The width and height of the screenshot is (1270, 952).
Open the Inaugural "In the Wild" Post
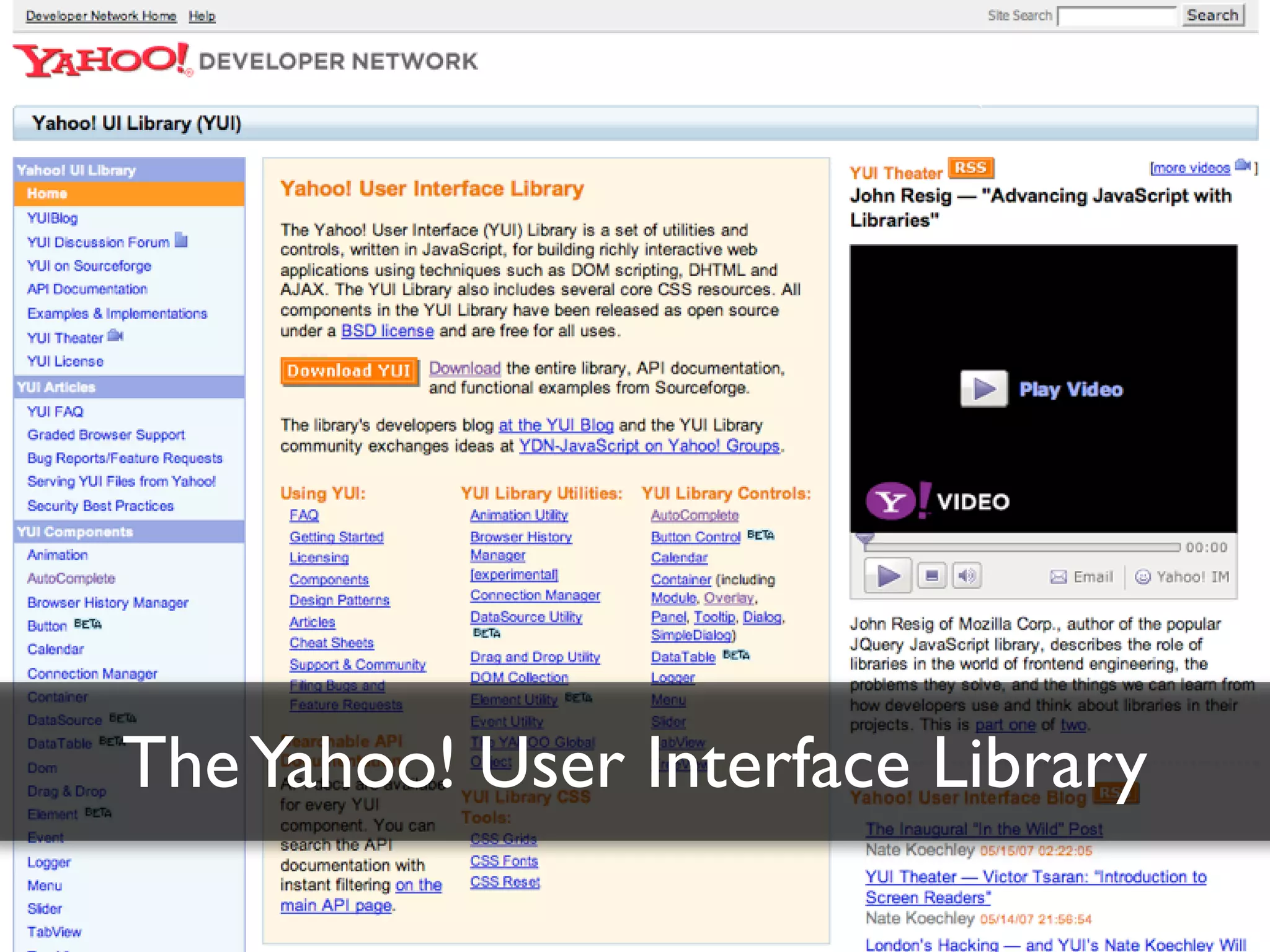coord(984,829)
